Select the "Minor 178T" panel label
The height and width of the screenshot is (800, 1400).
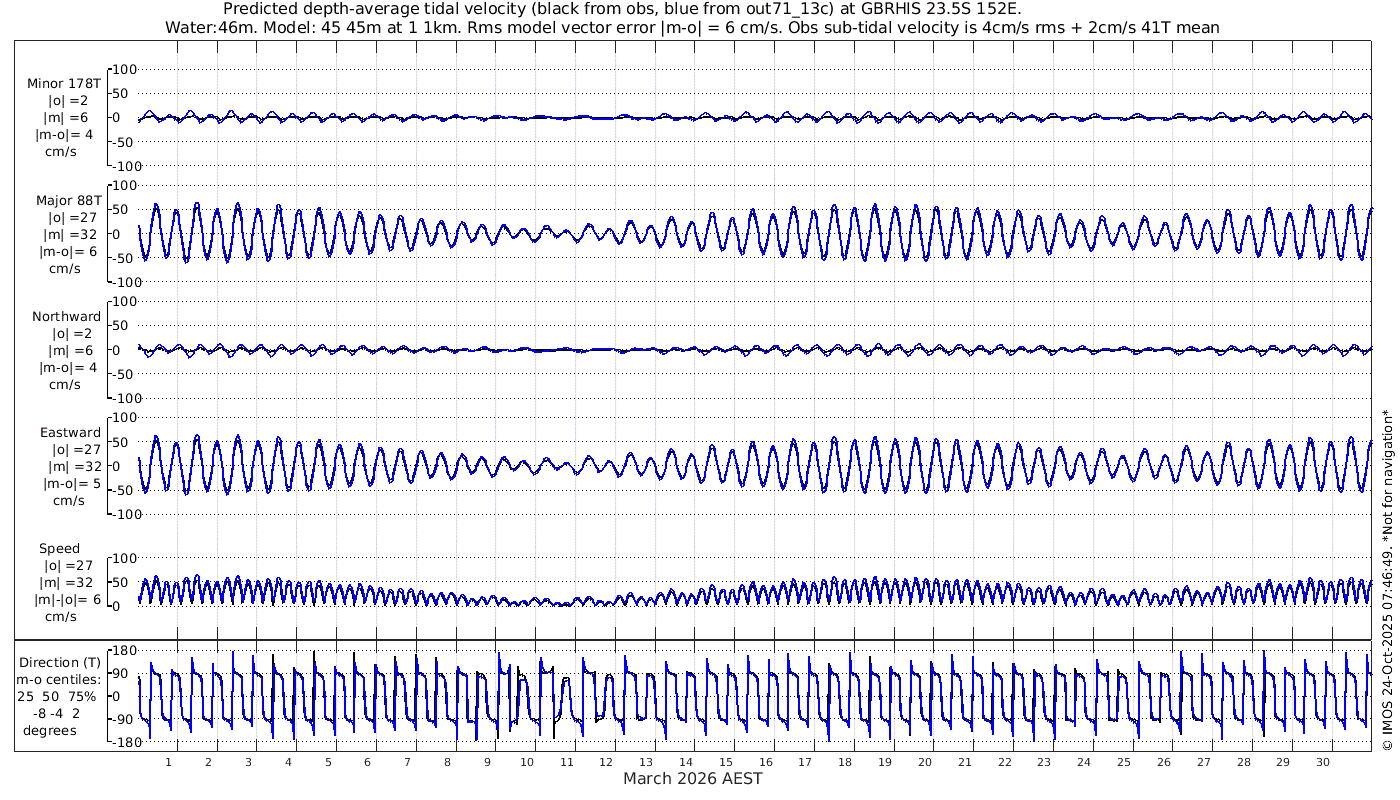64,83
